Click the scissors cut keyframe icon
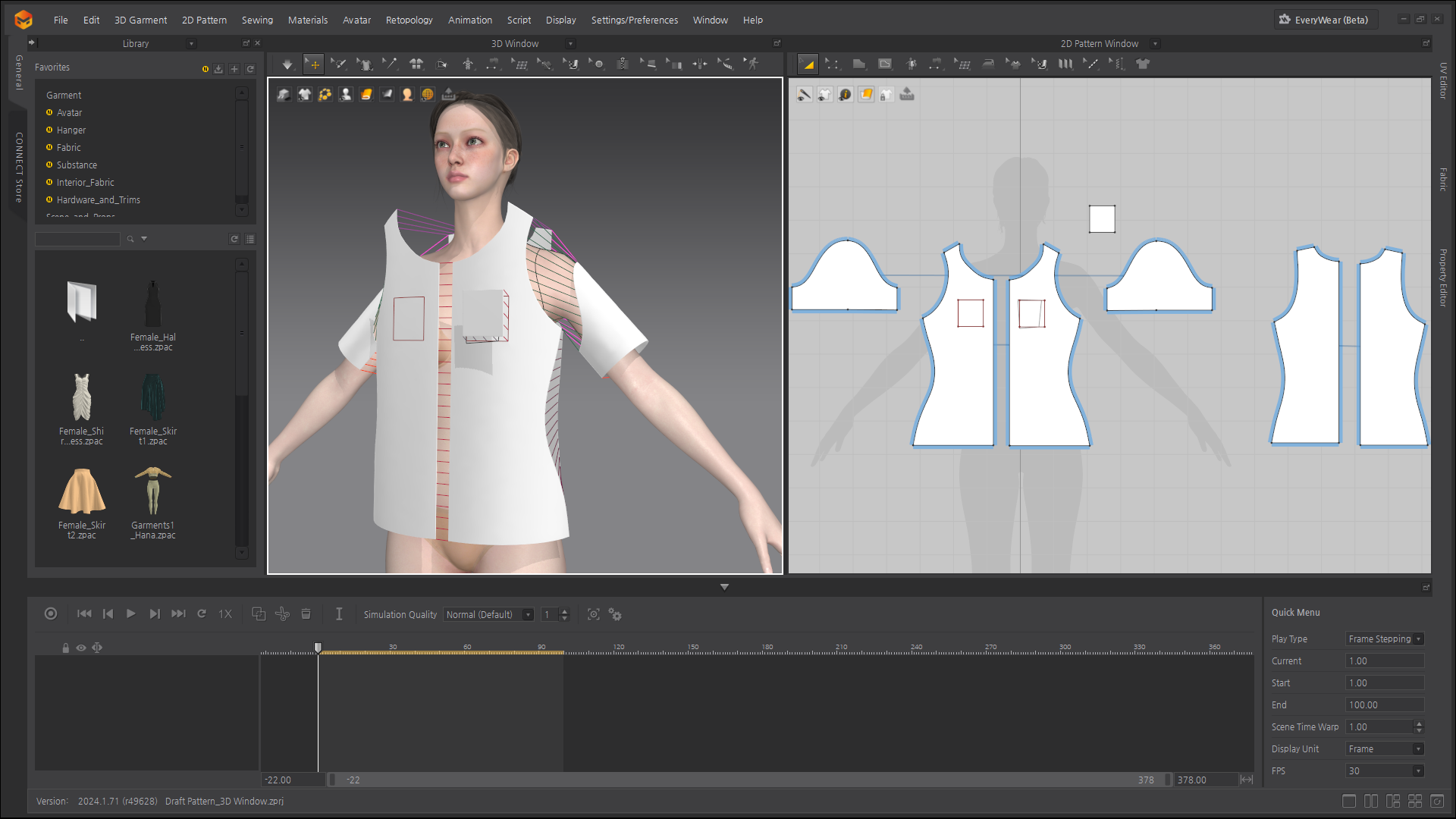The width and height of the screenshot is (1456, 819). (x=282, y=614)
